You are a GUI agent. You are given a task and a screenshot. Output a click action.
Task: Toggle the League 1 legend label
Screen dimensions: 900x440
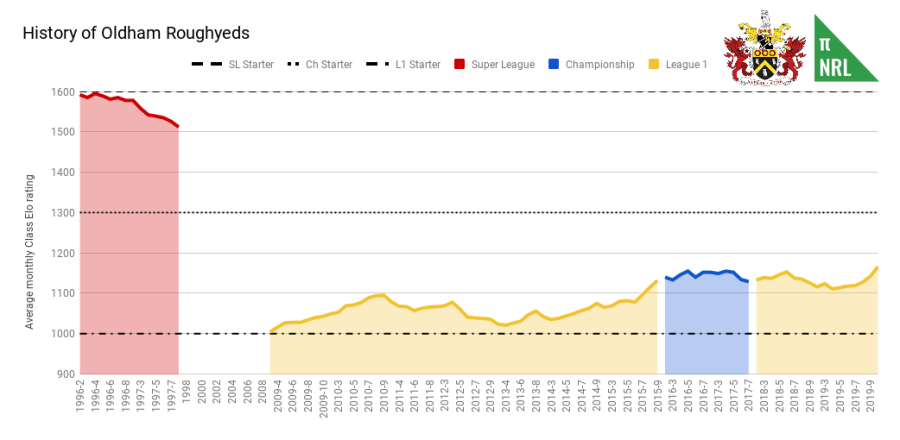(688, 64)
